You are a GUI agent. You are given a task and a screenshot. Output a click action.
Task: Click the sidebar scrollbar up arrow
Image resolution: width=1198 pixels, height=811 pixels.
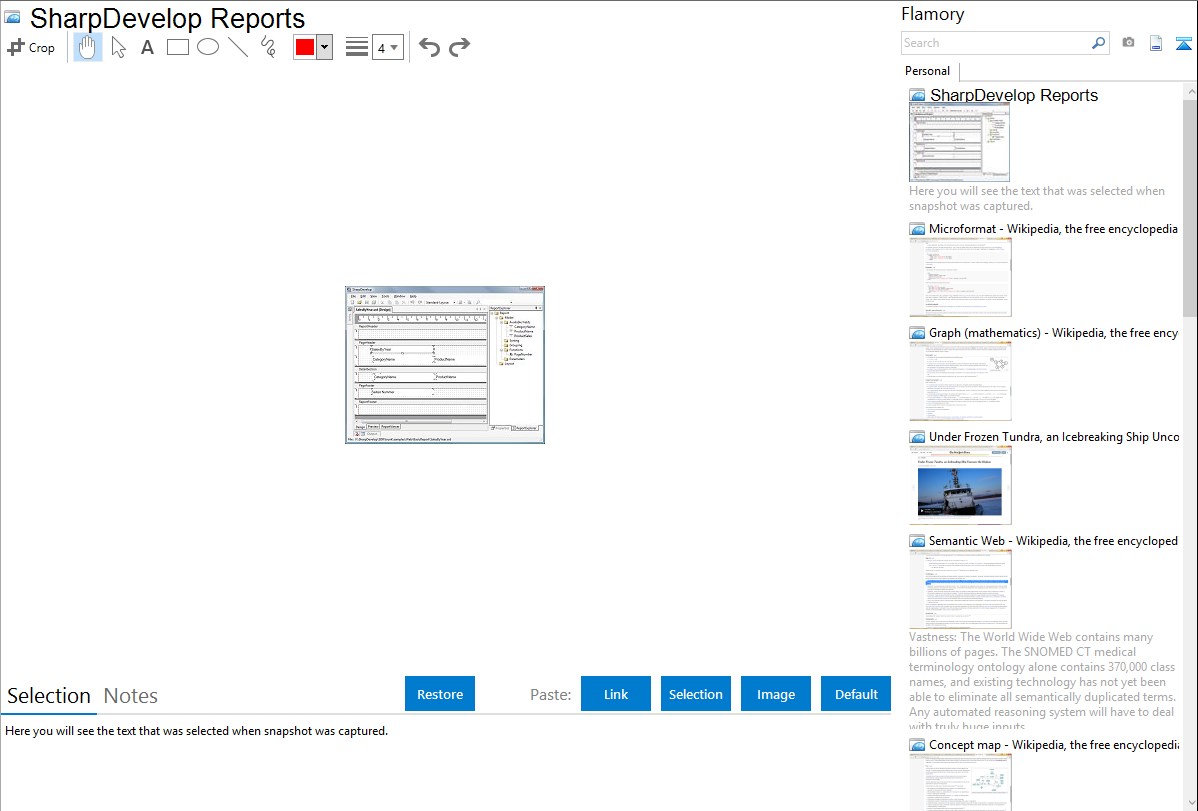point(1190,92)
